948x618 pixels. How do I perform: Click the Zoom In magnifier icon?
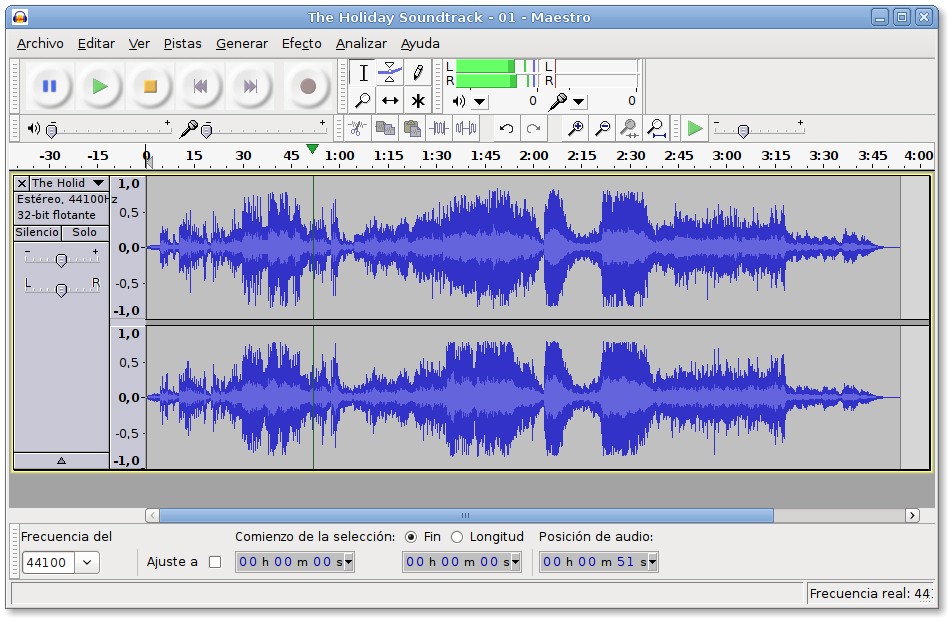[x=575, y=128]
